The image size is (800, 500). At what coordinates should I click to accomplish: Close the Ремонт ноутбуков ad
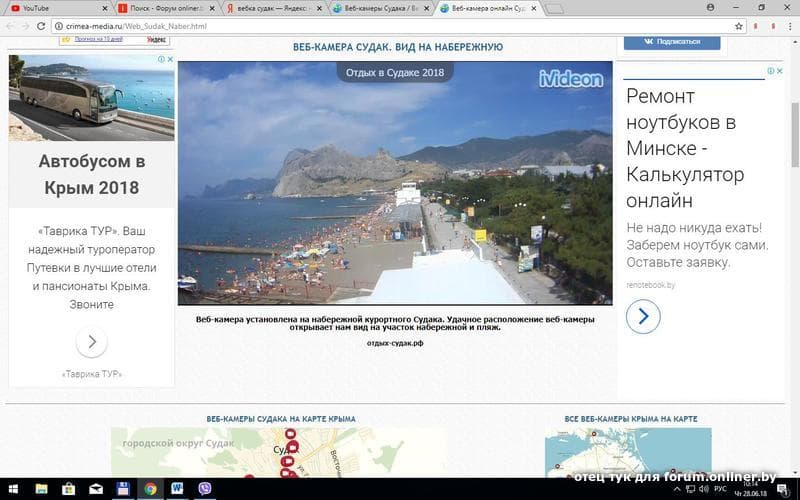tap(780, 71)
